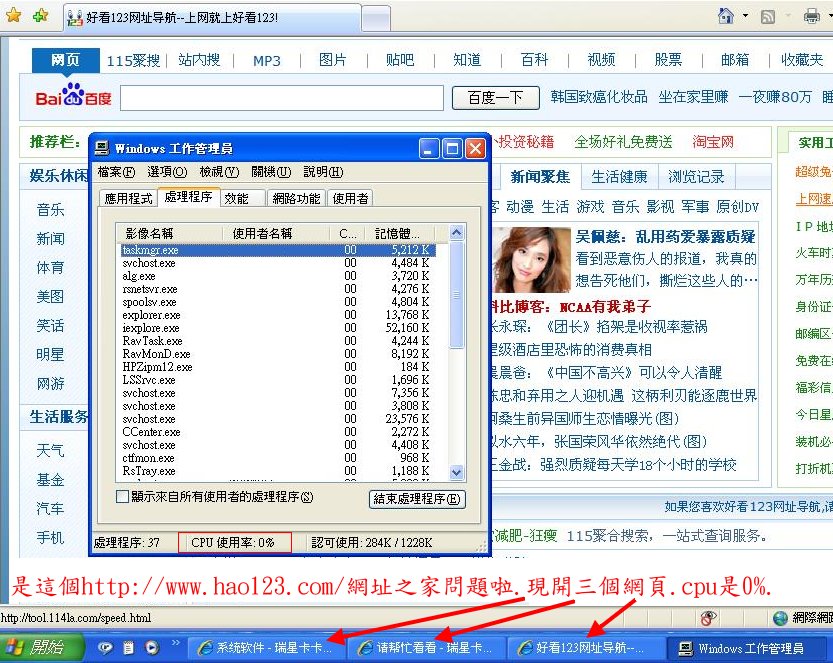Click the process list scroll up arrow
This screenshot has width=833, height=663.
coord(456,233)
